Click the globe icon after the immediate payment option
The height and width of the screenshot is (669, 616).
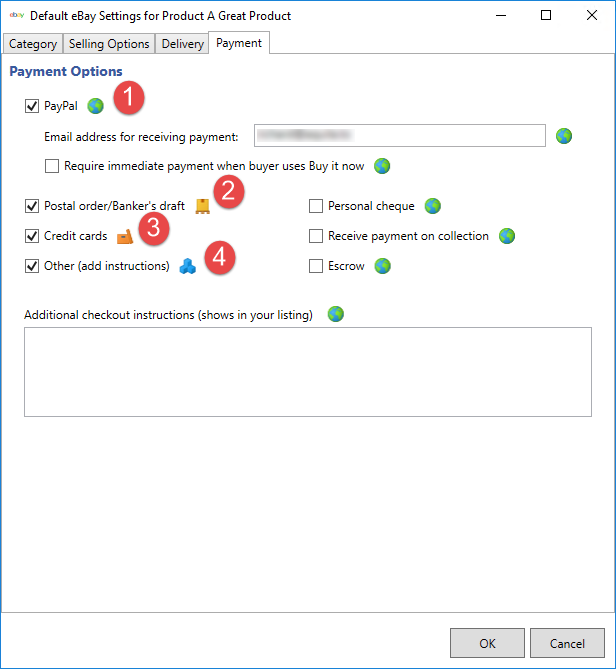click(x=381, y=166)
